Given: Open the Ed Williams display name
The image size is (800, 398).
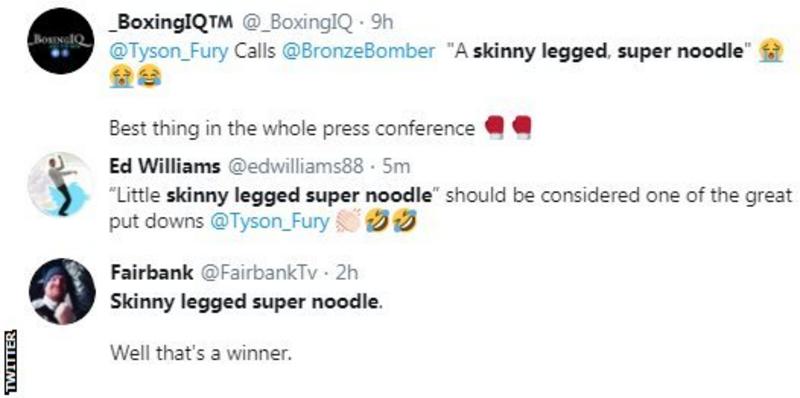Looking at the screenshot, I should pyautogui.click(x=165, y=166).
